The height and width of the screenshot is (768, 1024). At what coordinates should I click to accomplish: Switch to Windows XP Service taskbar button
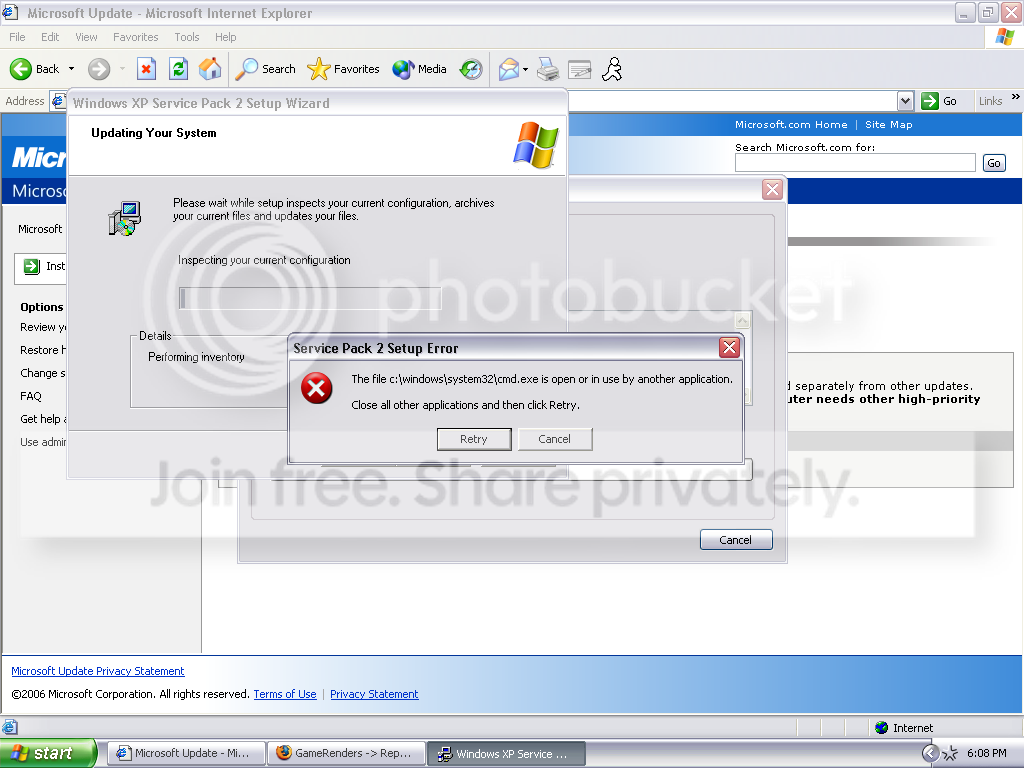click(506, 754)
